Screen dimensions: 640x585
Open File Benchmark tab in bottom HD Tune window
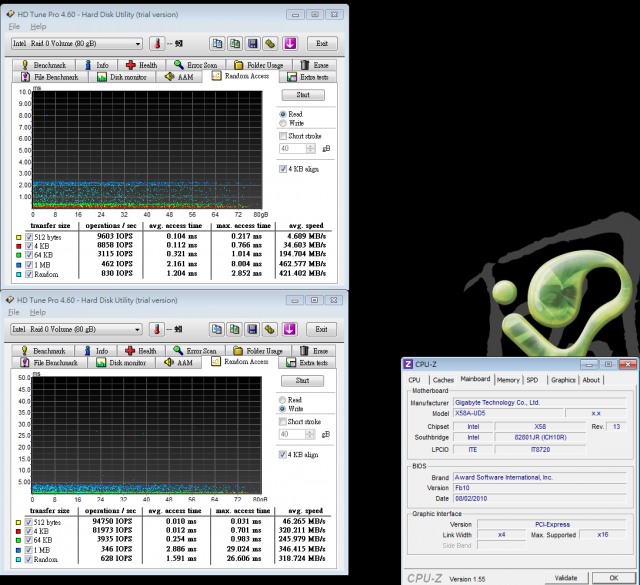click(50, 363)
